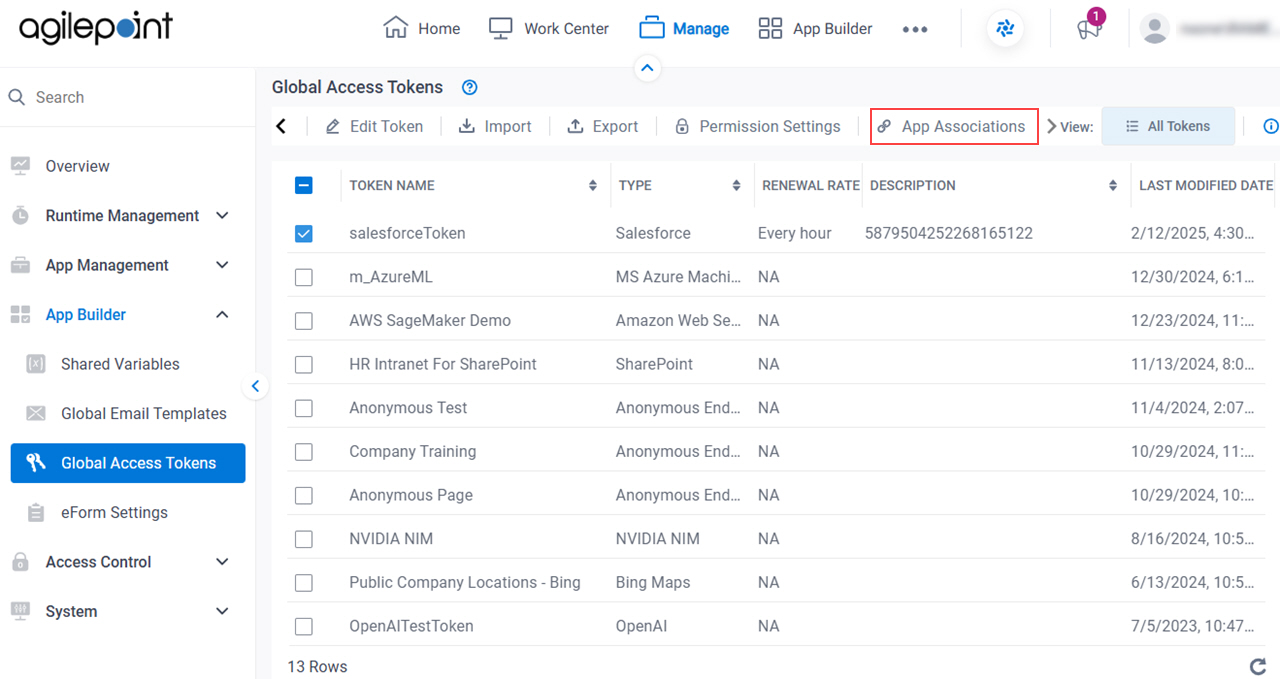Click the 13 Rows count text
The height and width of the screenshot is (679, 1280).
[x=317, y=666]
